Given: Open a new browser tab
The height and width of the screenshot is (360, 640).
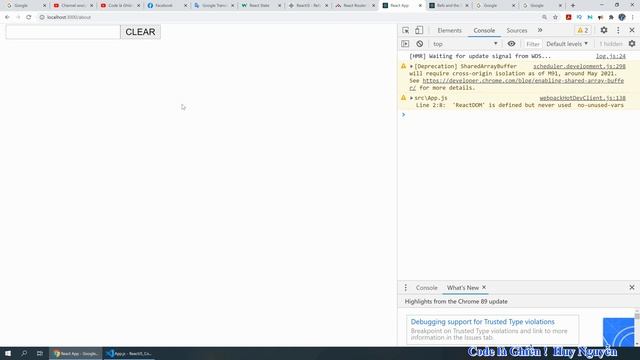Looking at the screenshot, I should 573,5.
